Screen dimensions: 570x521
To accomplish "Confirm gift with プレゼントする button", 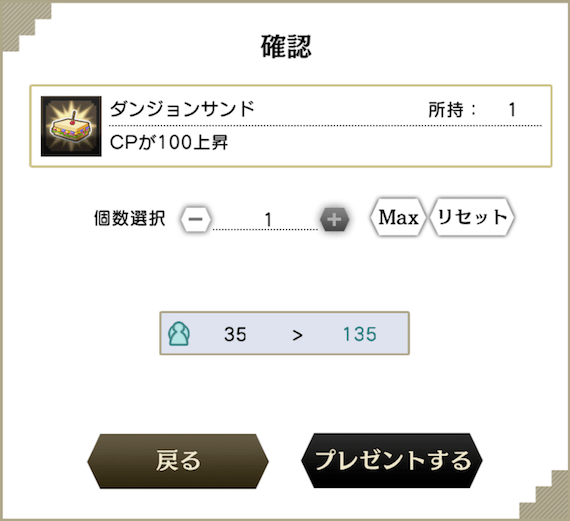I will pyautogui.click(x=392, y=460).
